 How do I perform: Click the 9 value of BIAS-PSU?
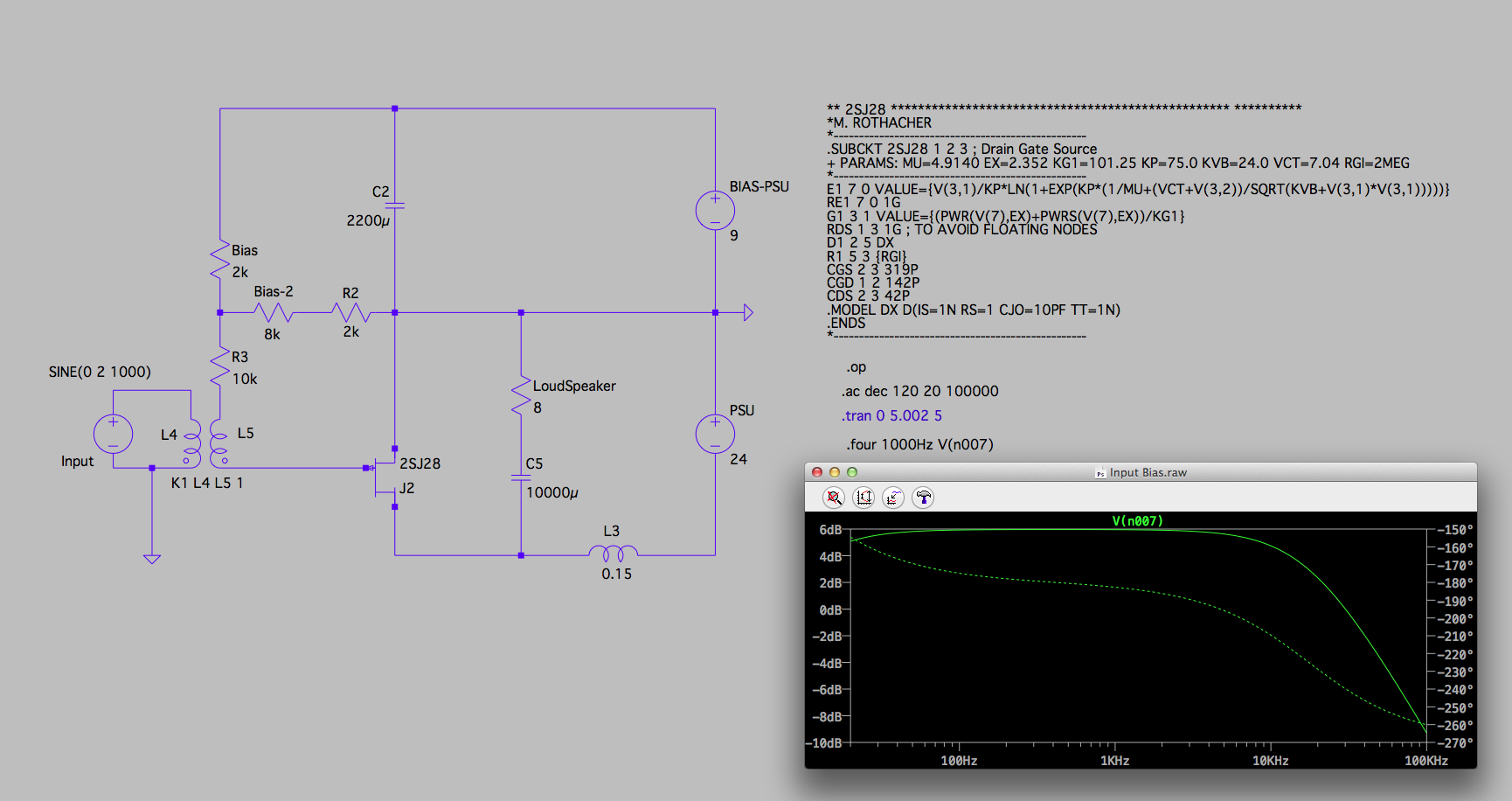point(734,236)
